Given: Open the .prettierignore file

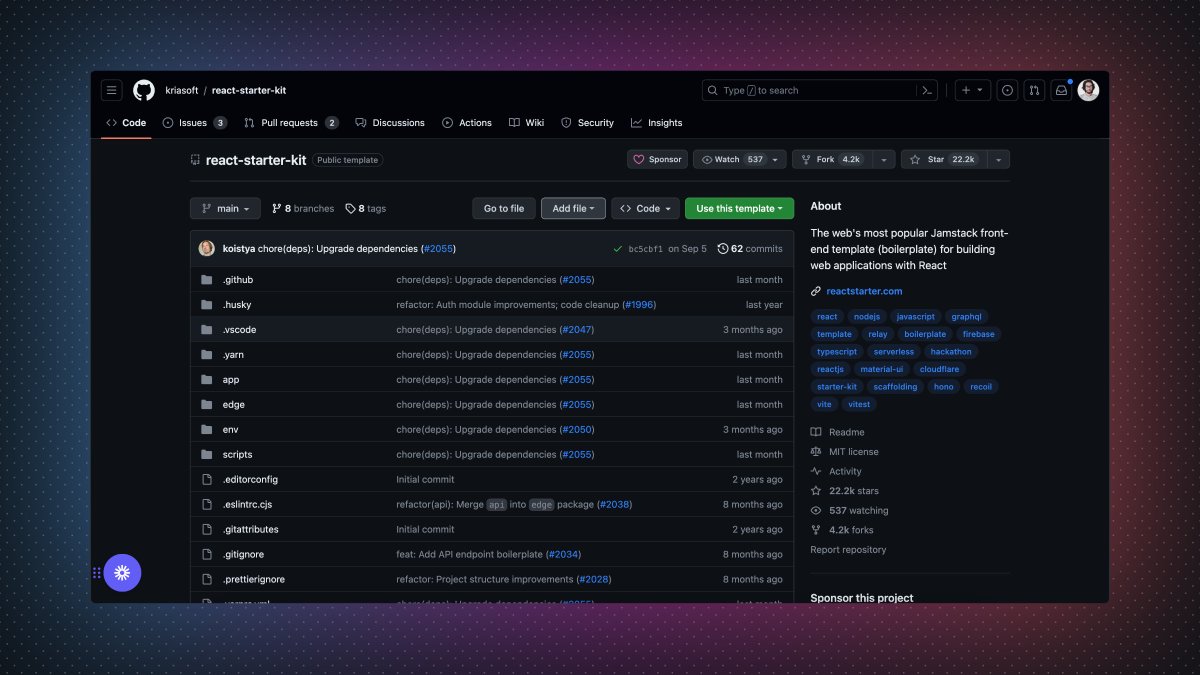Looking at the screenshot, I should click(x=253, y=580).
